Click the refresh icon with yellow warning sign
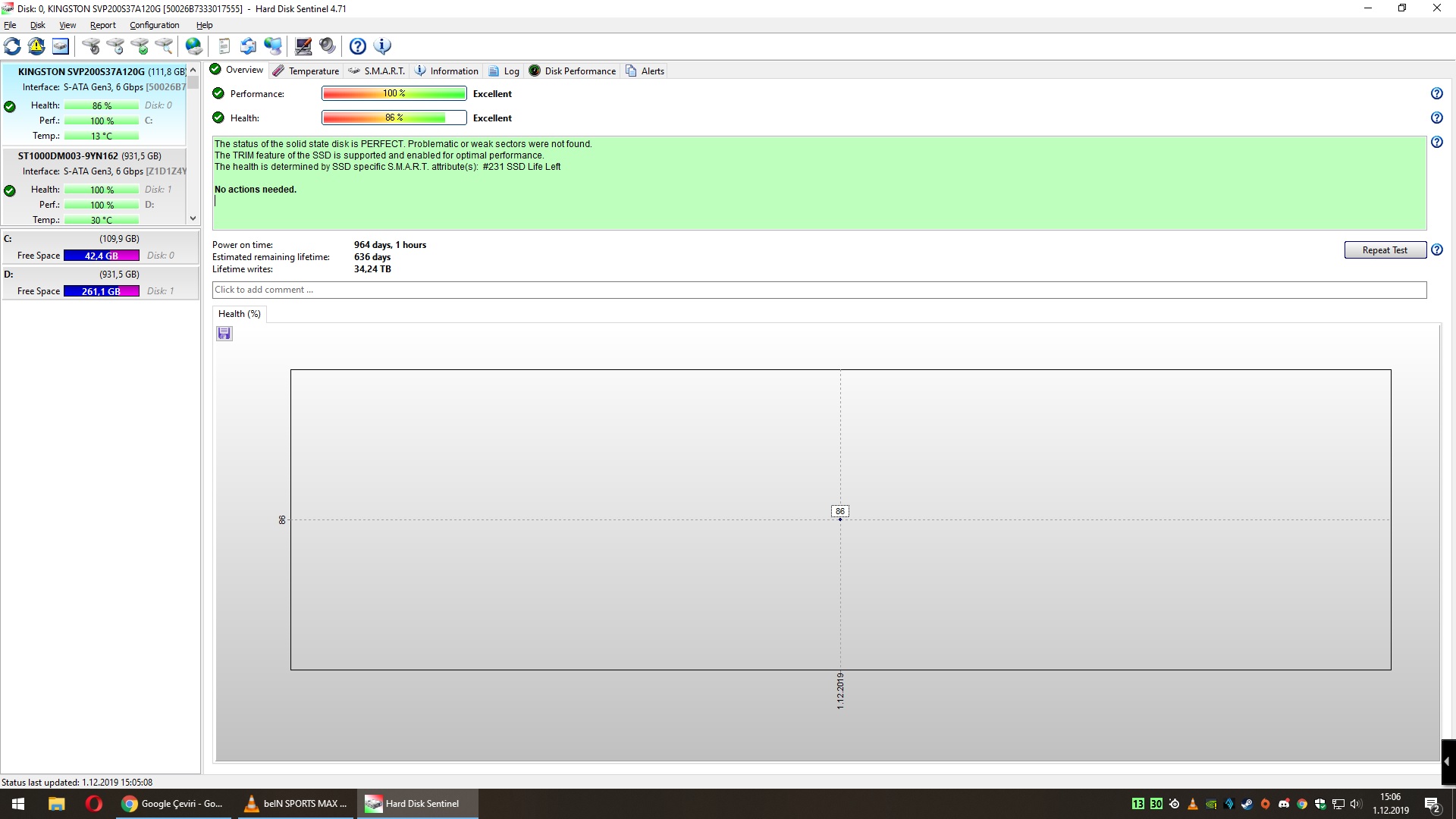Viewport: 1456px width, 819px height. pyautogui.click(x=36, y=46)
